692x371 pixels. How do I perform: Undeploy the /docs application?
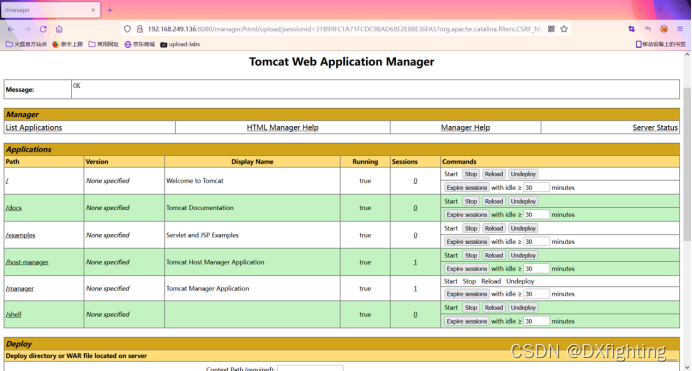523,202
